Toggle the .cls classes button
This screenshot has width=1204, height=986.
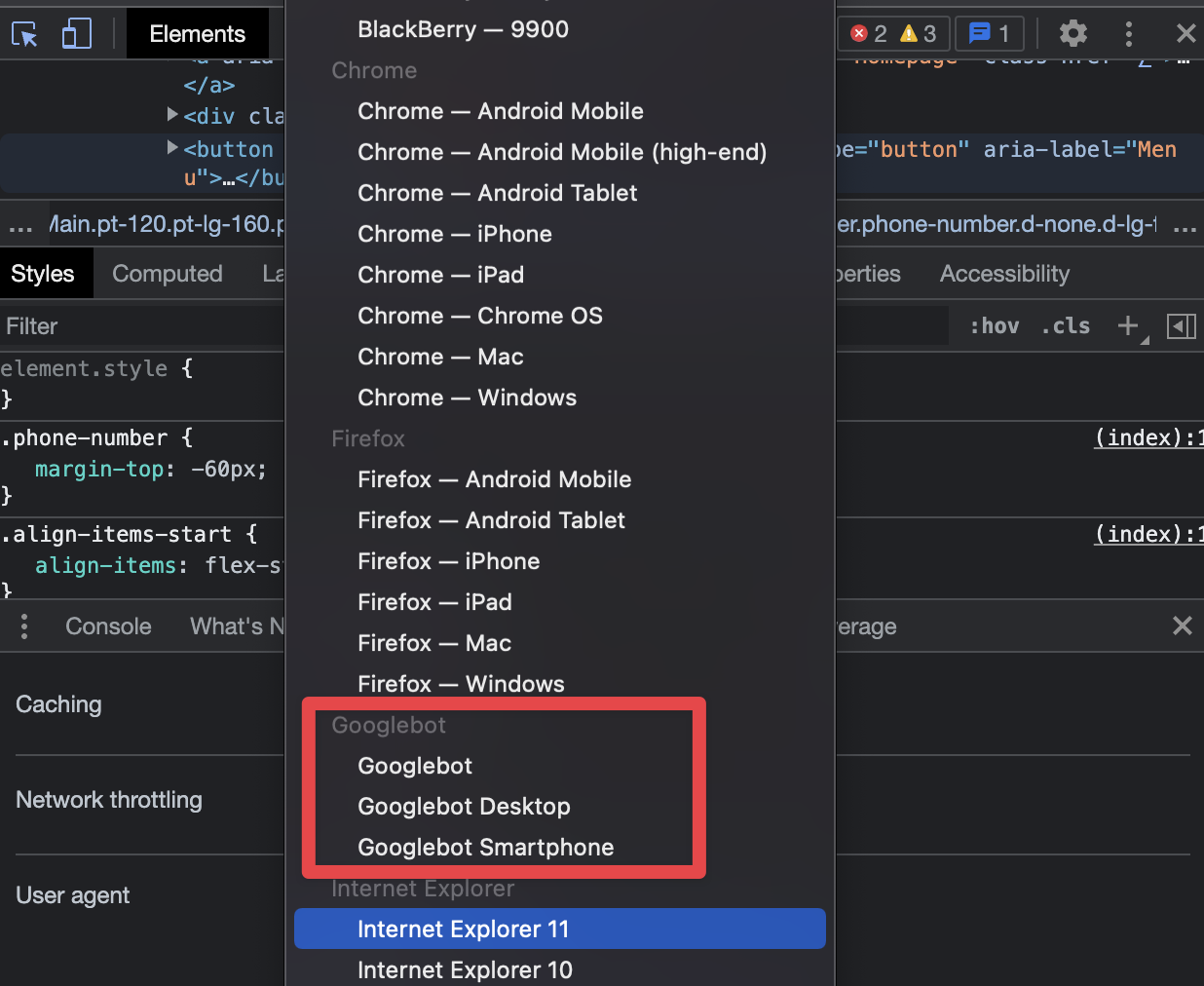point(1066,325)
